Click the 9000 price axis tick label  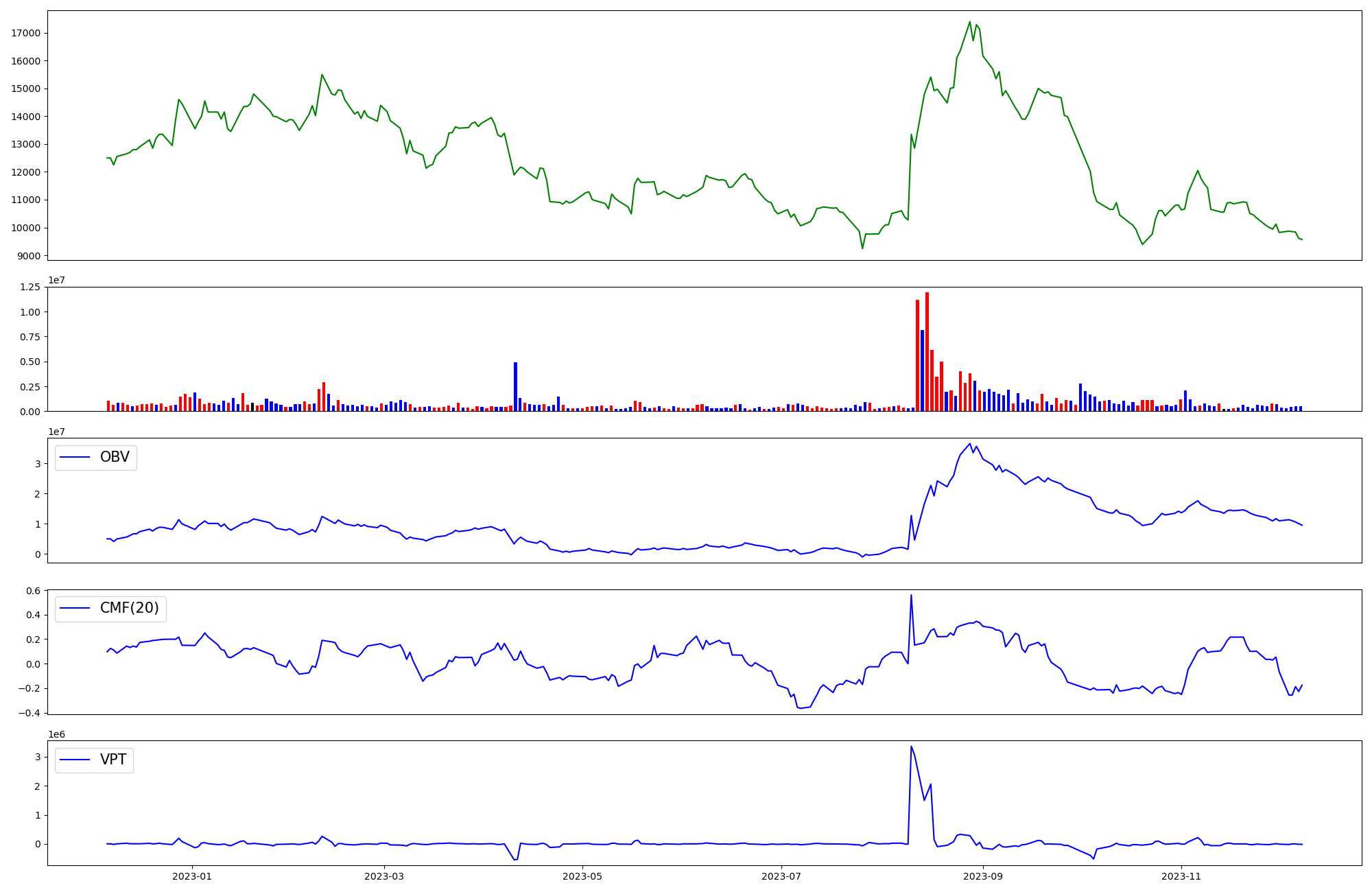click(29, 256)
